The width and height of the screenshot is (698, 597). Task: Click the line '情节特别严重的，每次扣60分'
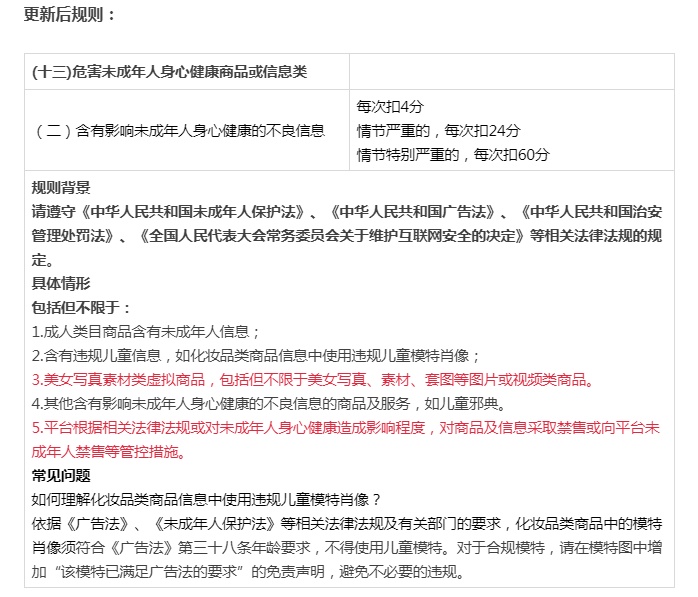(x=453, y=154)
